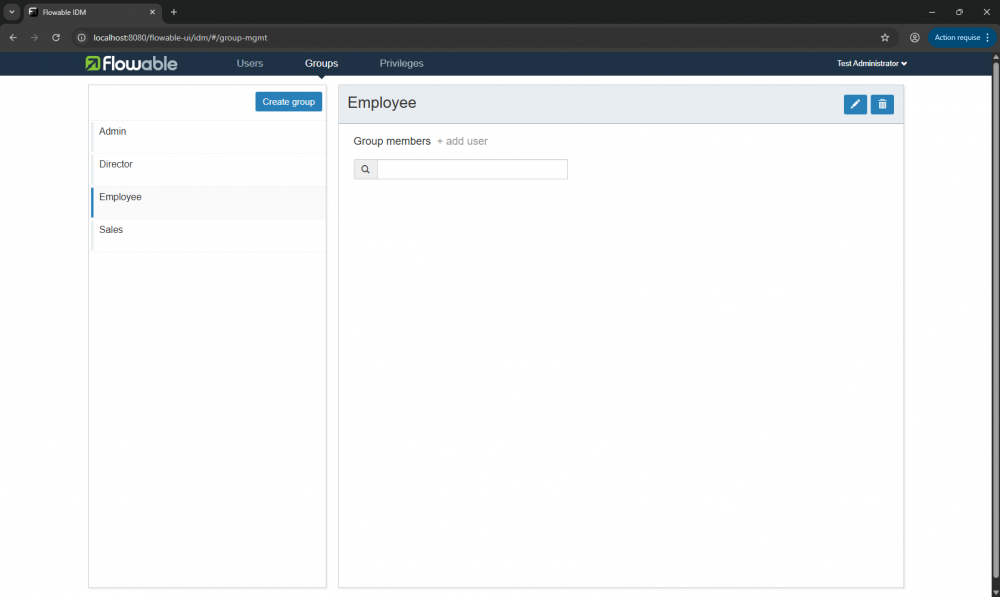1000x597 pixels.
Task: View site information icon in address bar
Action: pos(82,37)
